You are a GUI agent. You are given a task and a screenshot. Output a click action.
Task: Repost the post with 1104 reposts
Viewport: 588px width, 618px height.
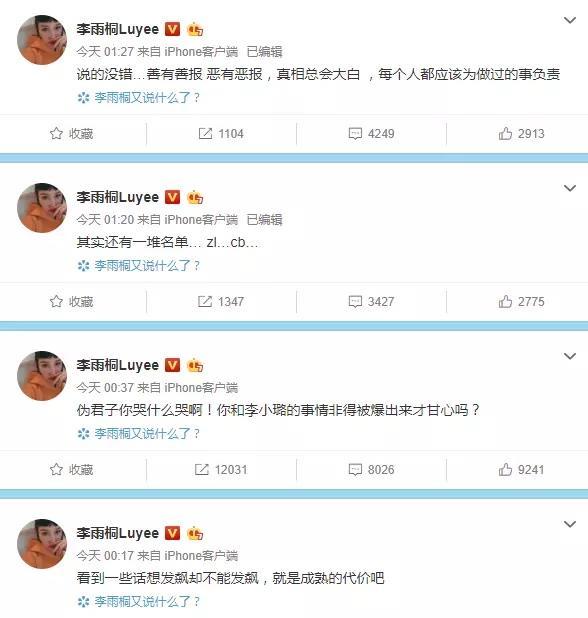coord(221,134)
